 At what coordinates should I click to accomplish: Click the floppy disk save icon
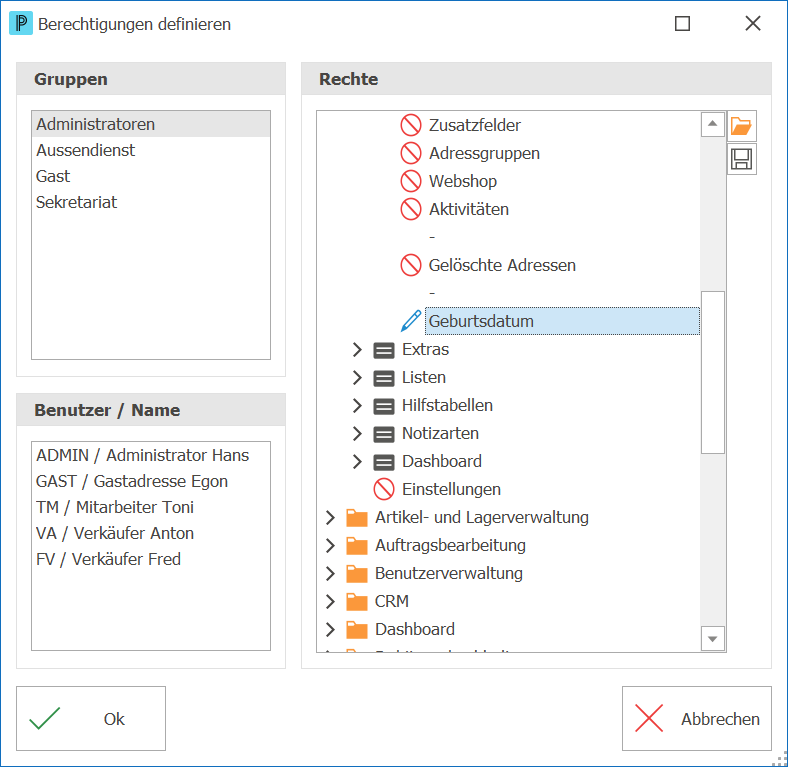click(x=741, y=159)
